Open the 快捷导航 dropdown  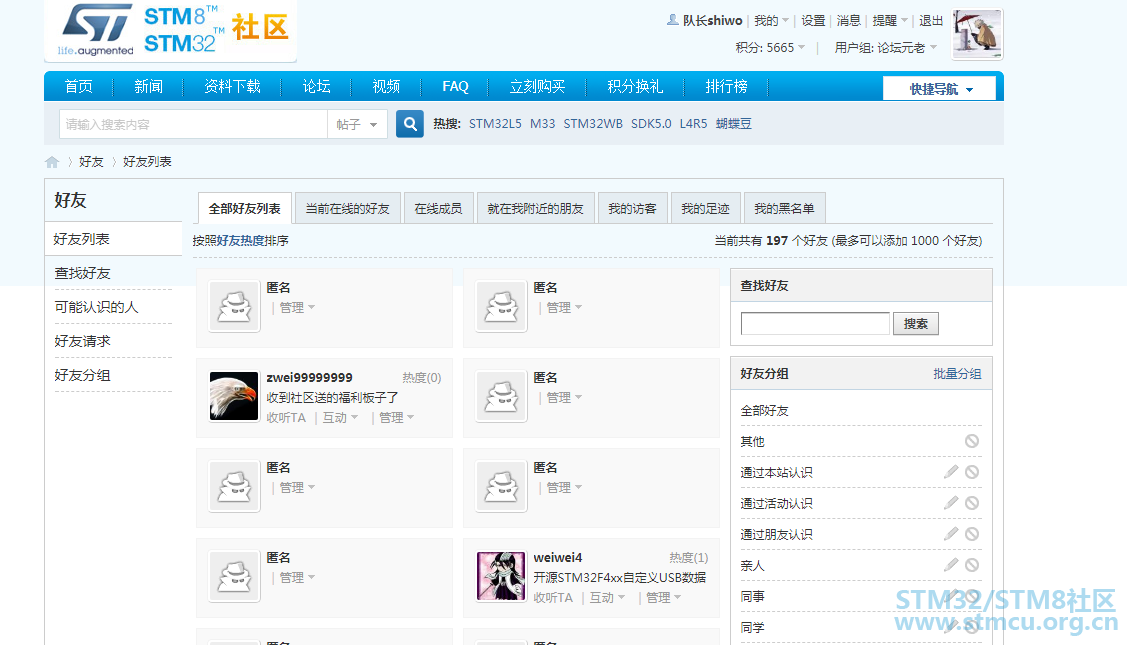click(x=939, y=88)
